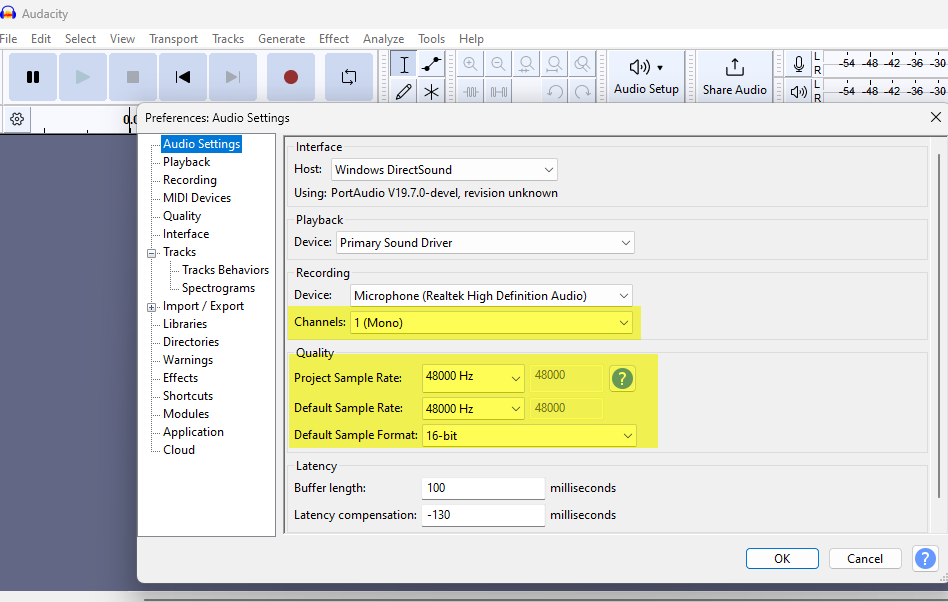Click the Undo arrow icon
The image size is (948, 602).
554,92
